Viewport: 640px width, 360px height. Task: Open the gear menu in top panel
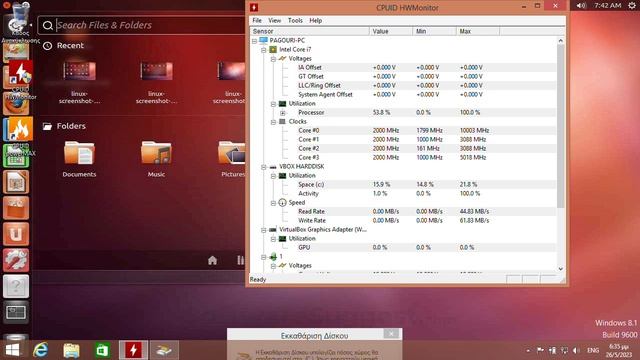(632, 5)
